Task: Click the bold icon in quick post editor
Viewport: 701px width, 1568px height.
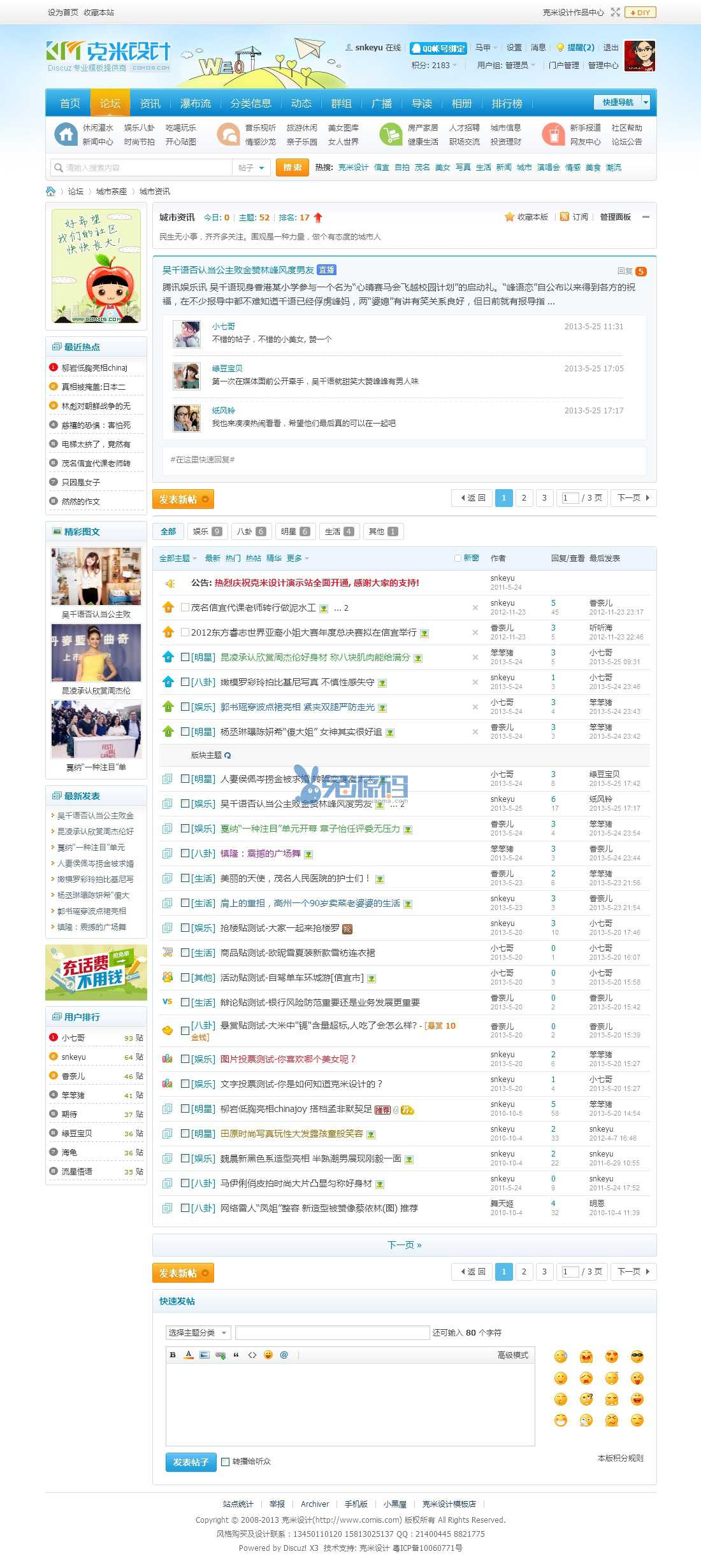Action: pos(173,1355)
